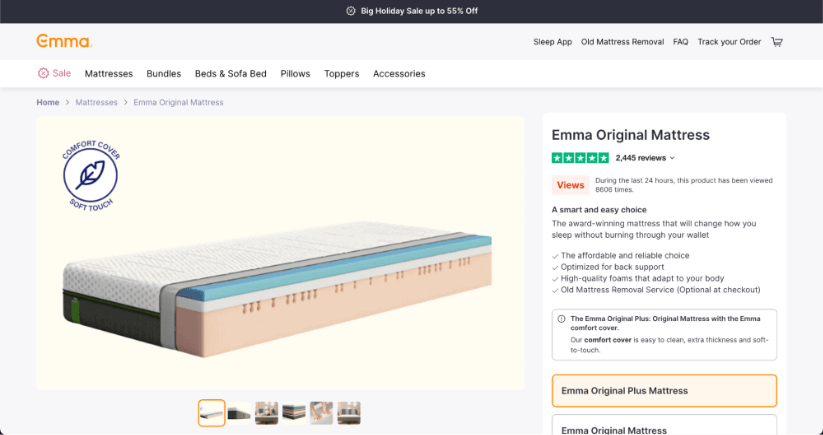
Task: Open Old Mattress Removal link
Action: coord(622,42)
